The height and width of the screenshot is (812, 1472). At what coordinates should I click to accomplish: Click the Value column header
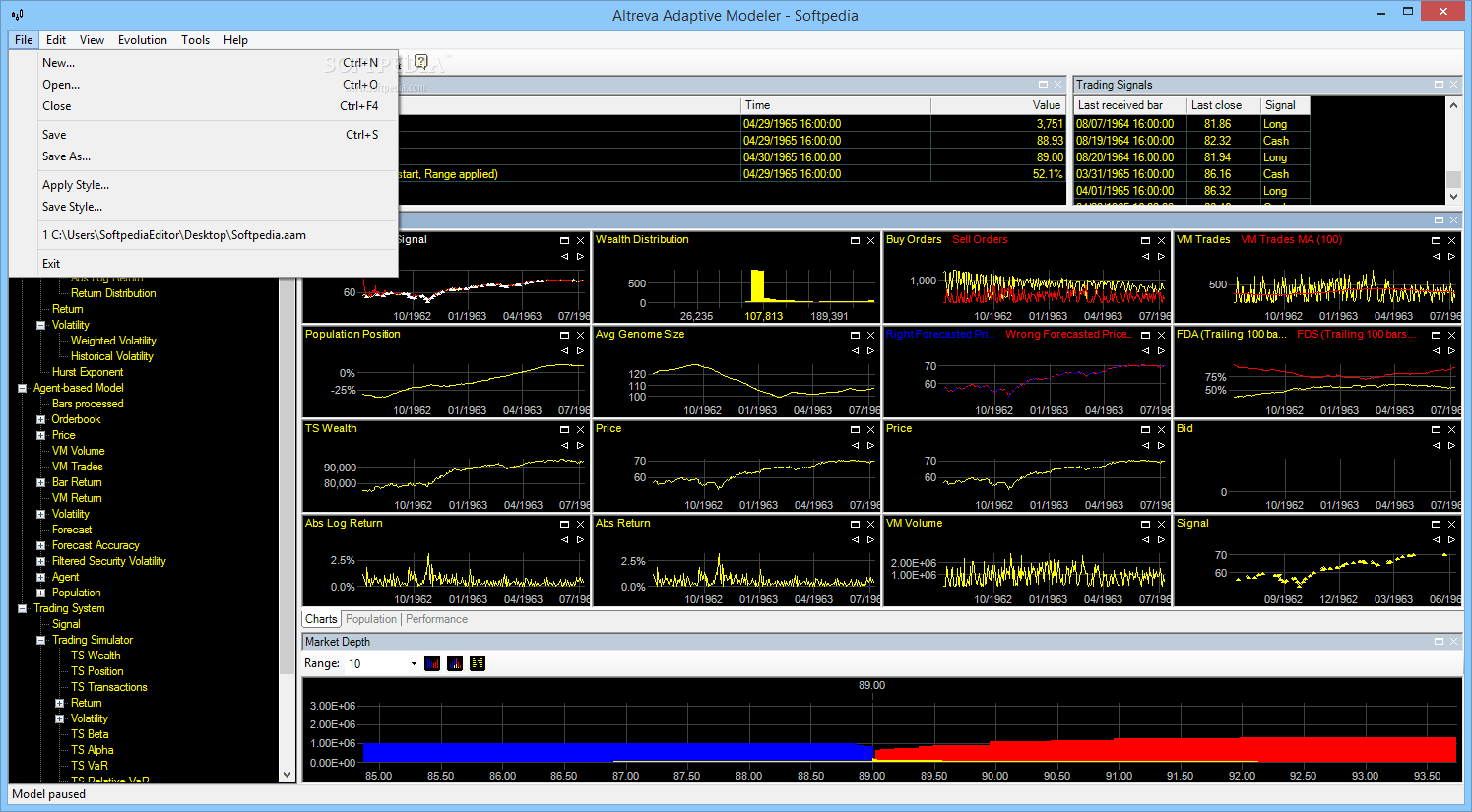(x=998, y=105)
